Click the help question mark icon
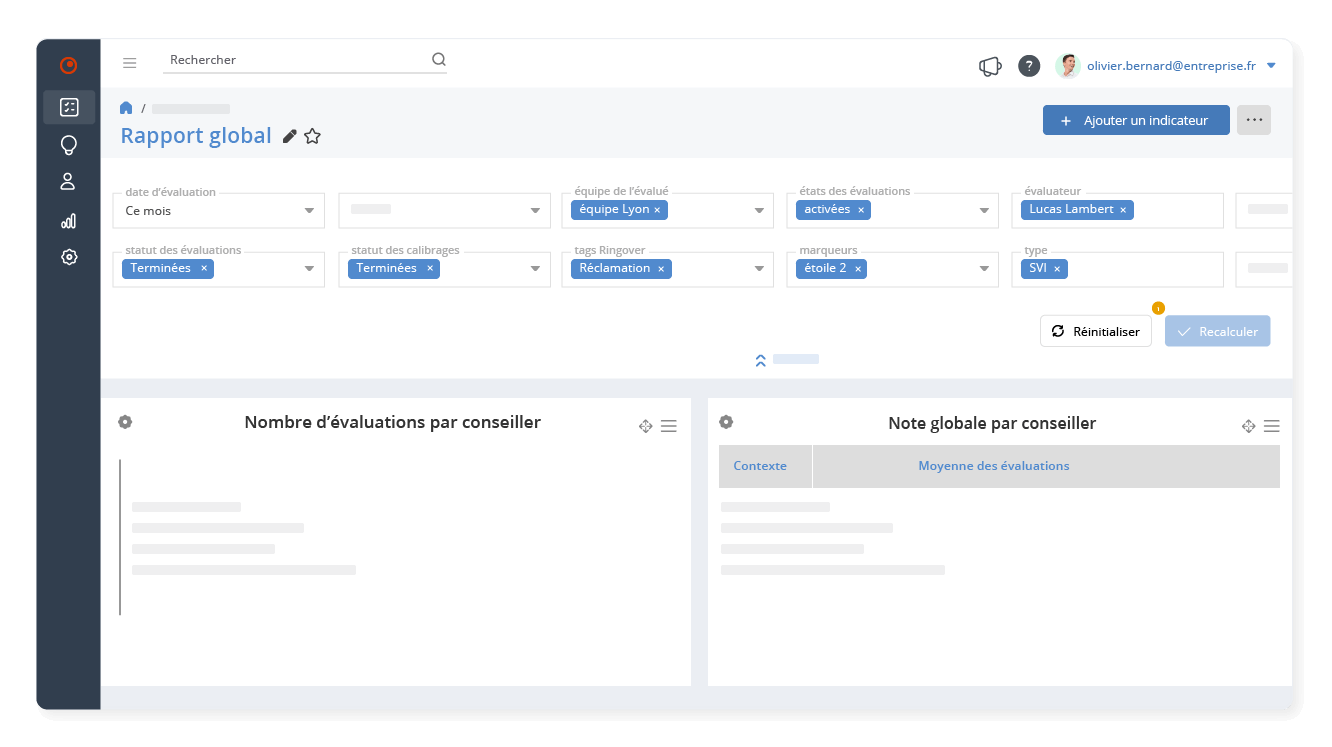 click(x=1029, y=66)
